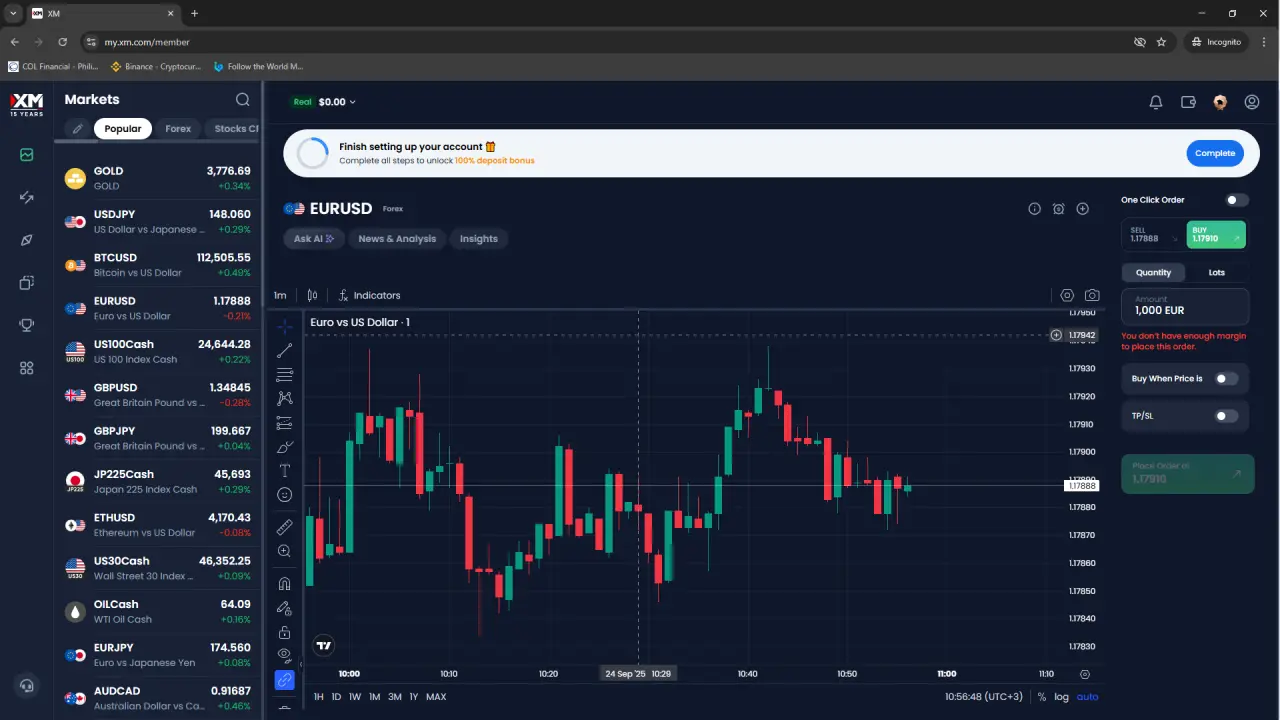Viewport: 1280px width, 720px height.
Task: Switch to Lots order mode
Action: click(x=1217, y=272)
